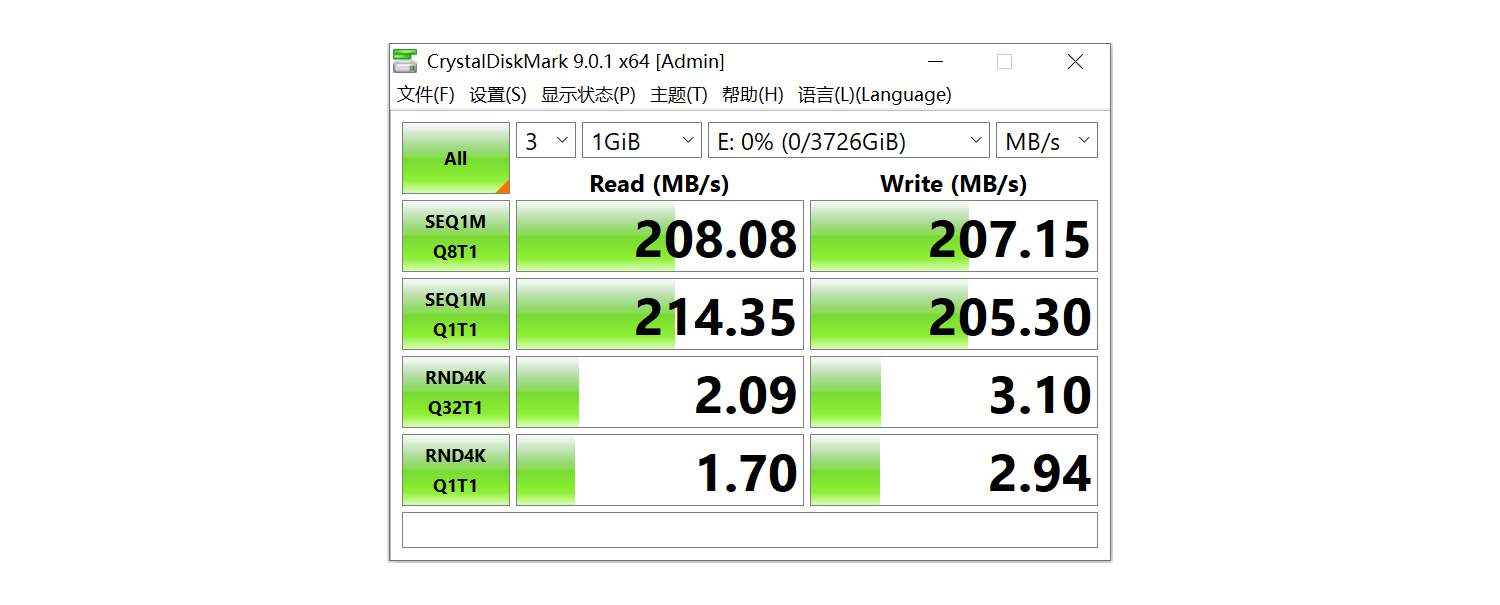Click the 2.09 random read result
The image size is (1500, 605).
click(x=660, y=392)
